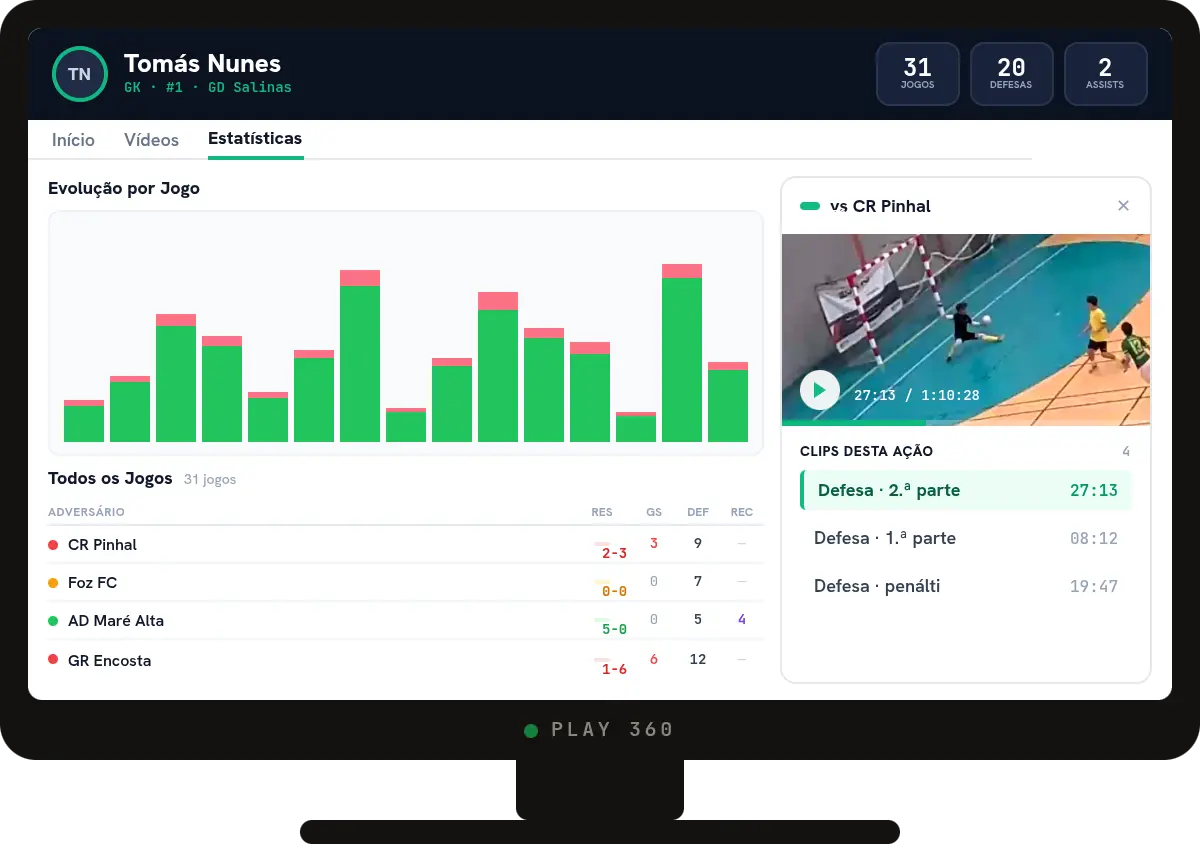Click the red loss dot beside GR Encosta
The image size is (1200, 844).
click(x=53, y=660)
